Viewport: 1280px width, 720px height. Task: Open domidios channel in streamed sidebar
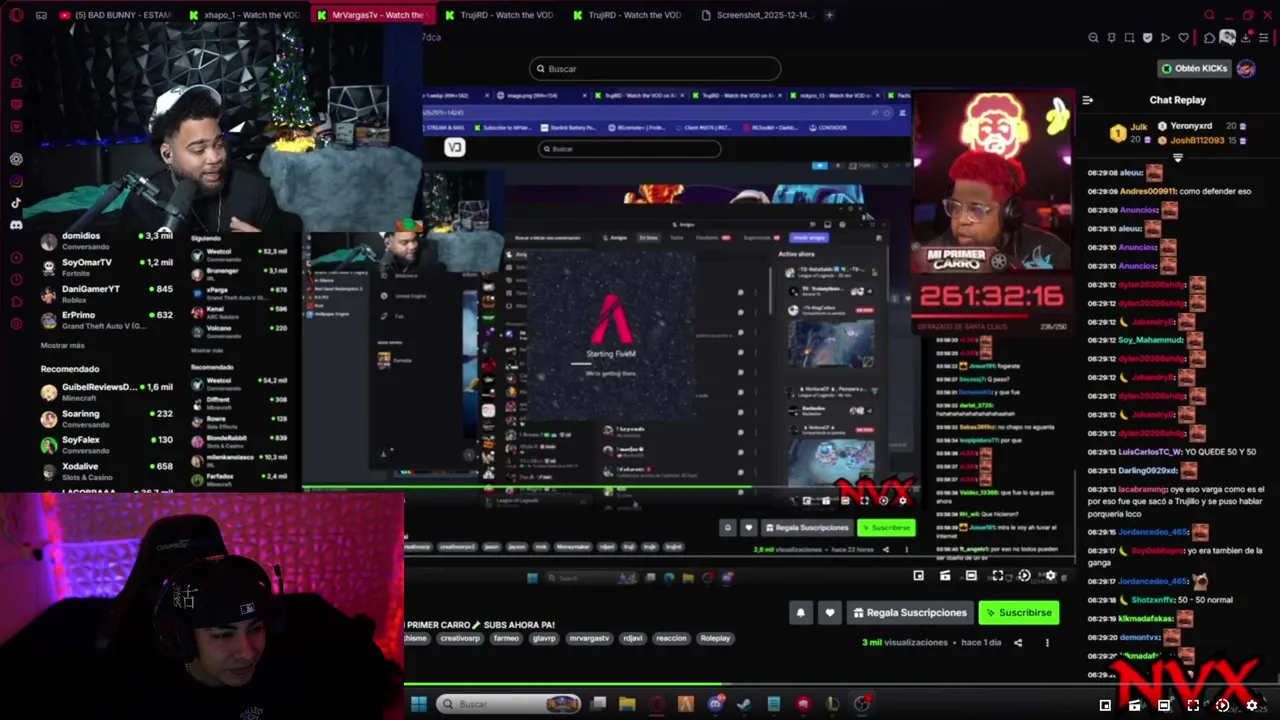(x=108, y=240)
